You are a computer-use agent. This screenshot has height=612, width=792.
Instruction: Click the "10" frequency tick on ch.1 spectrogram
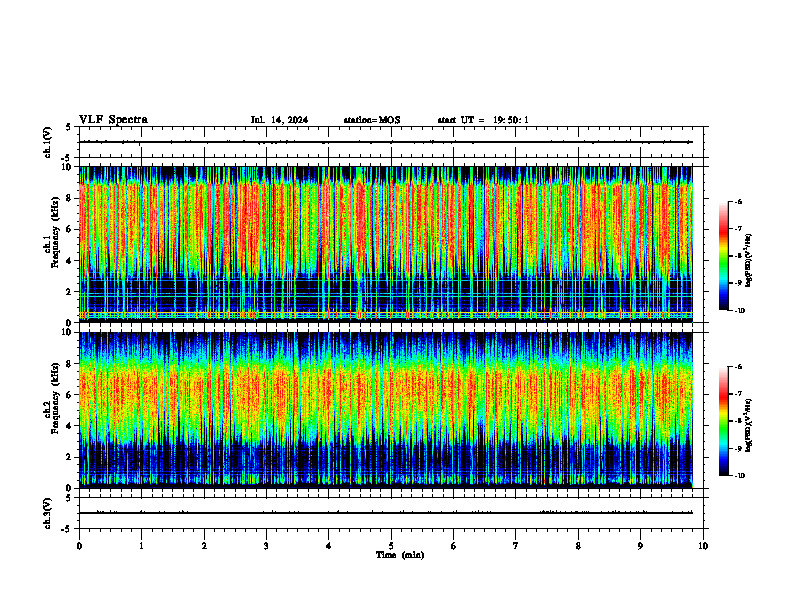67,167
